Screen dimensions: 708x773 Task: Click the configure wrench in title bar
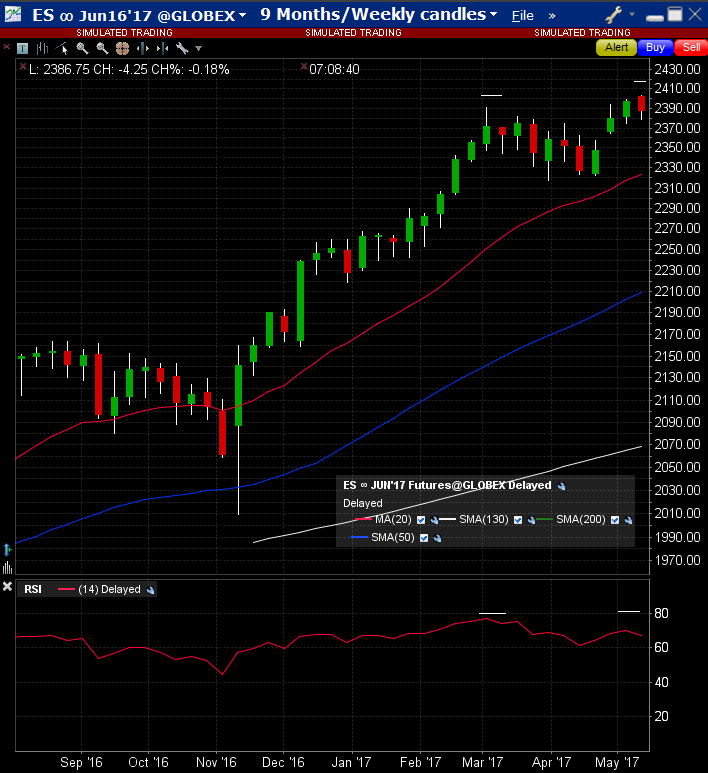click(613, 15)
